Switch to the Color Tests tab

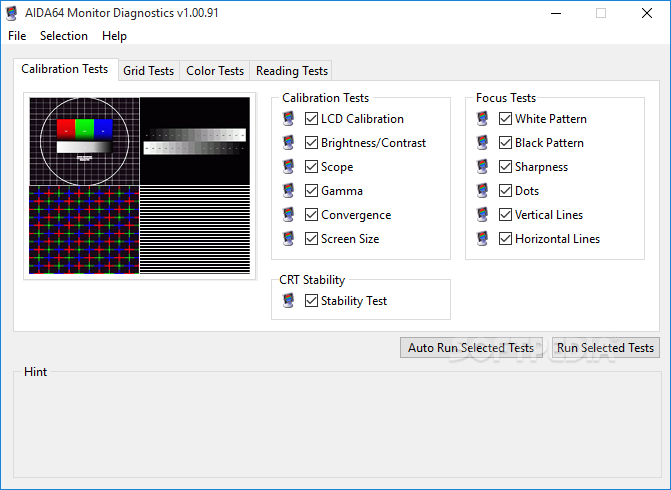(215, 71)
